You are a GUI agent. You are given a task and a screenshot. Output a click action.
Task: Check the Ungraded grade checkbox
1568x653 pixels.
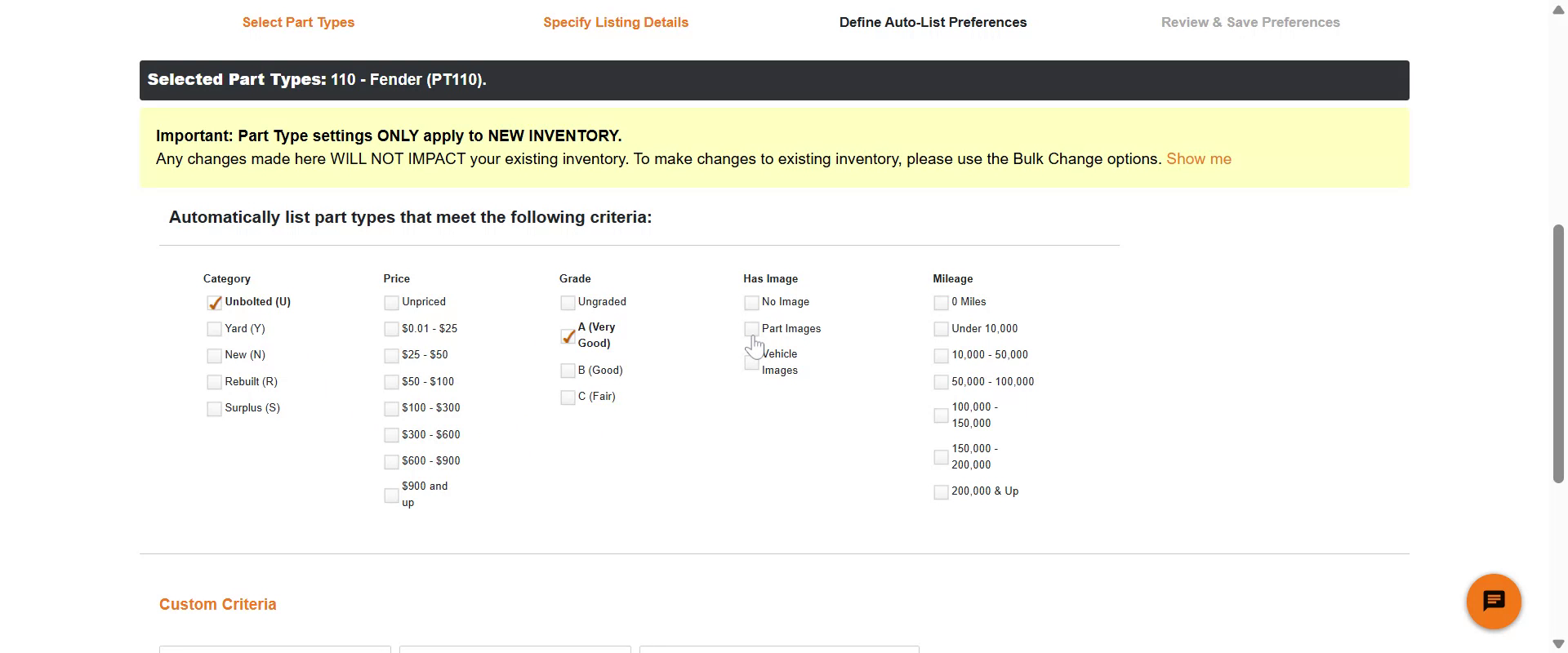(x=568, y=303)
